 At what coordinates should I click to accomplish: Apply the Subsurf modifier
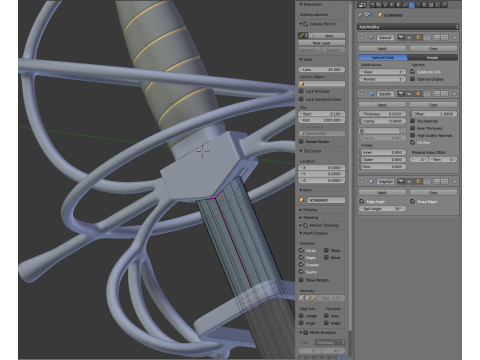[x=382, y=48]
